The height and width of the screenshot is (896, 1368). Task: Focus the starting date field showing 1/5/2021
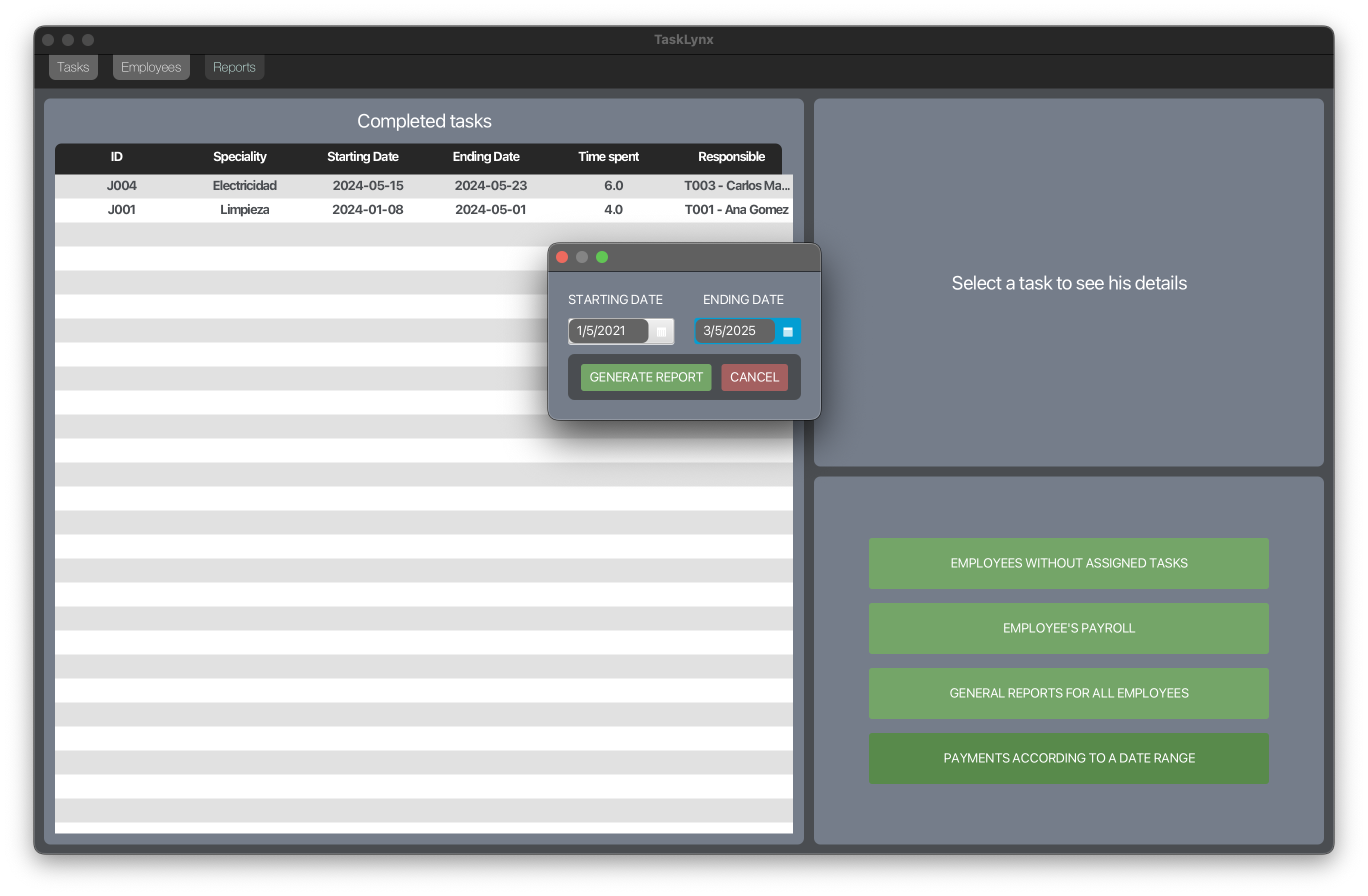click(x=608, y=331)
